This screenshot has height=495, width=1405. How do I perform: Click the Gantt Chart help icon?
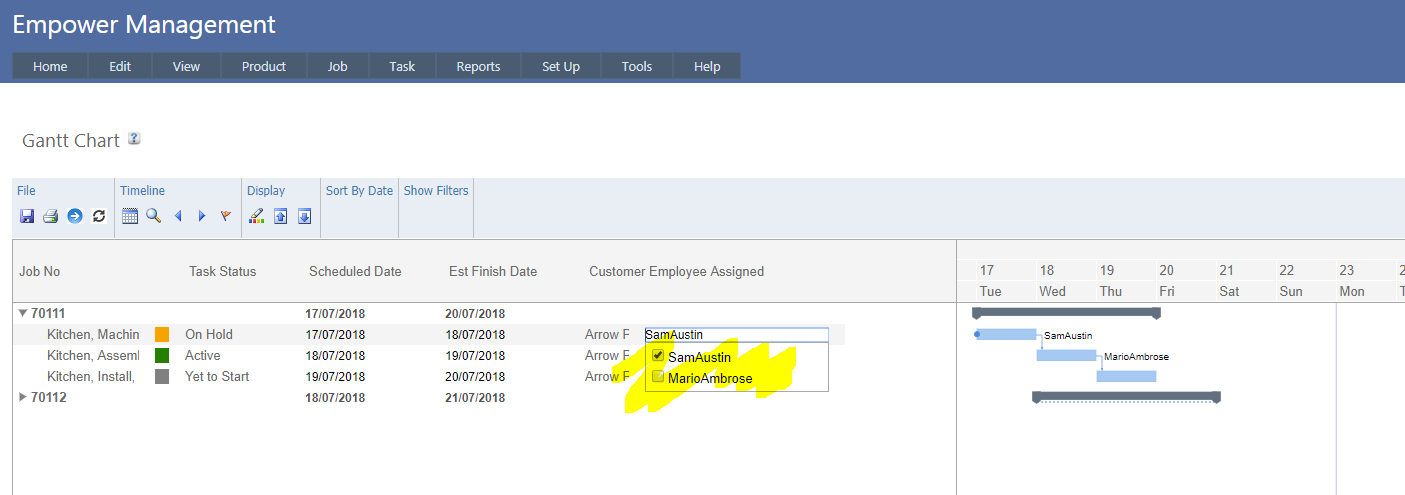coord(134,139)
